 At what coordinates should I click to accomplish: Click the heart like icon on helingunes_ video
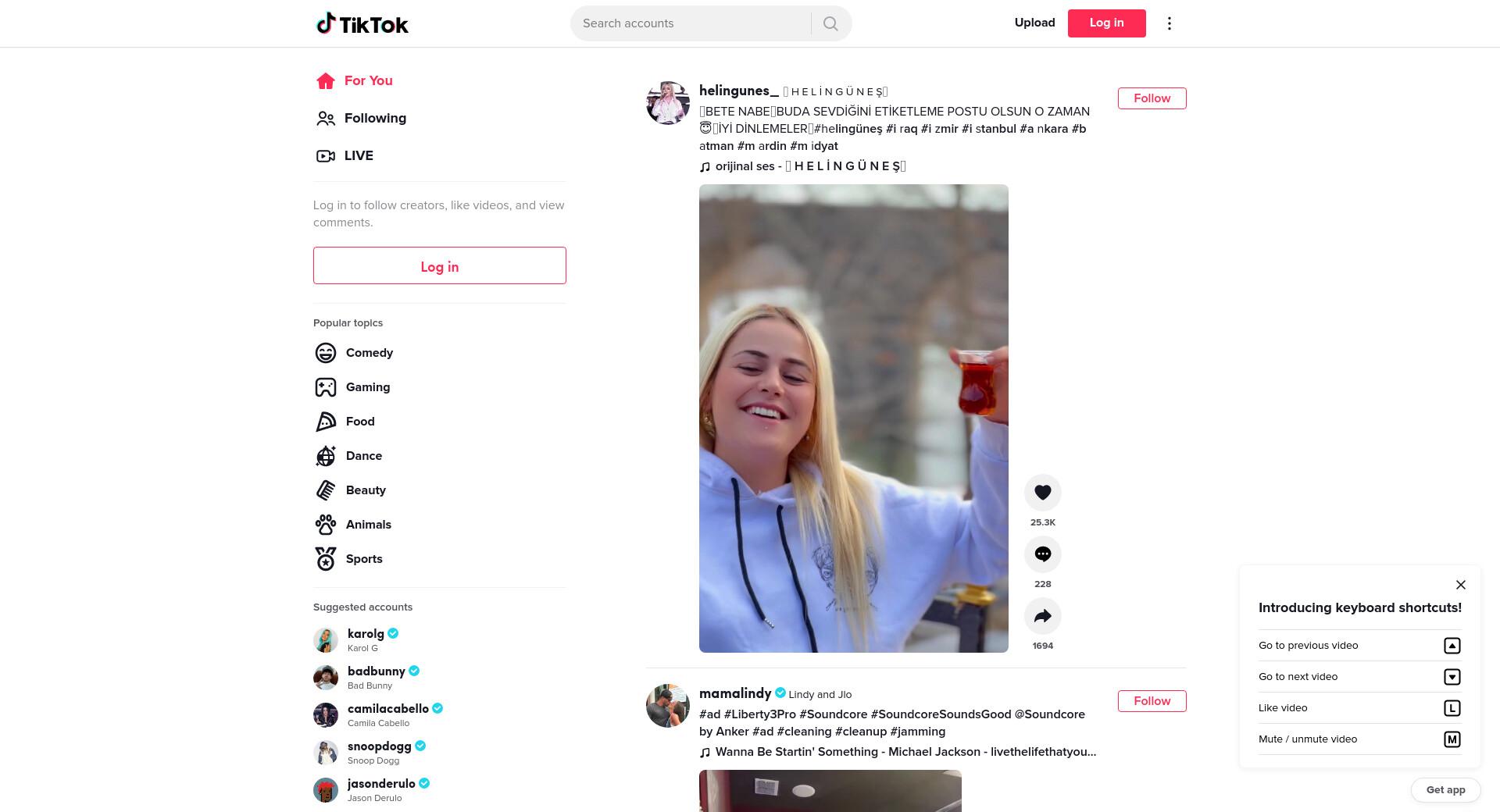point(1042,493)
